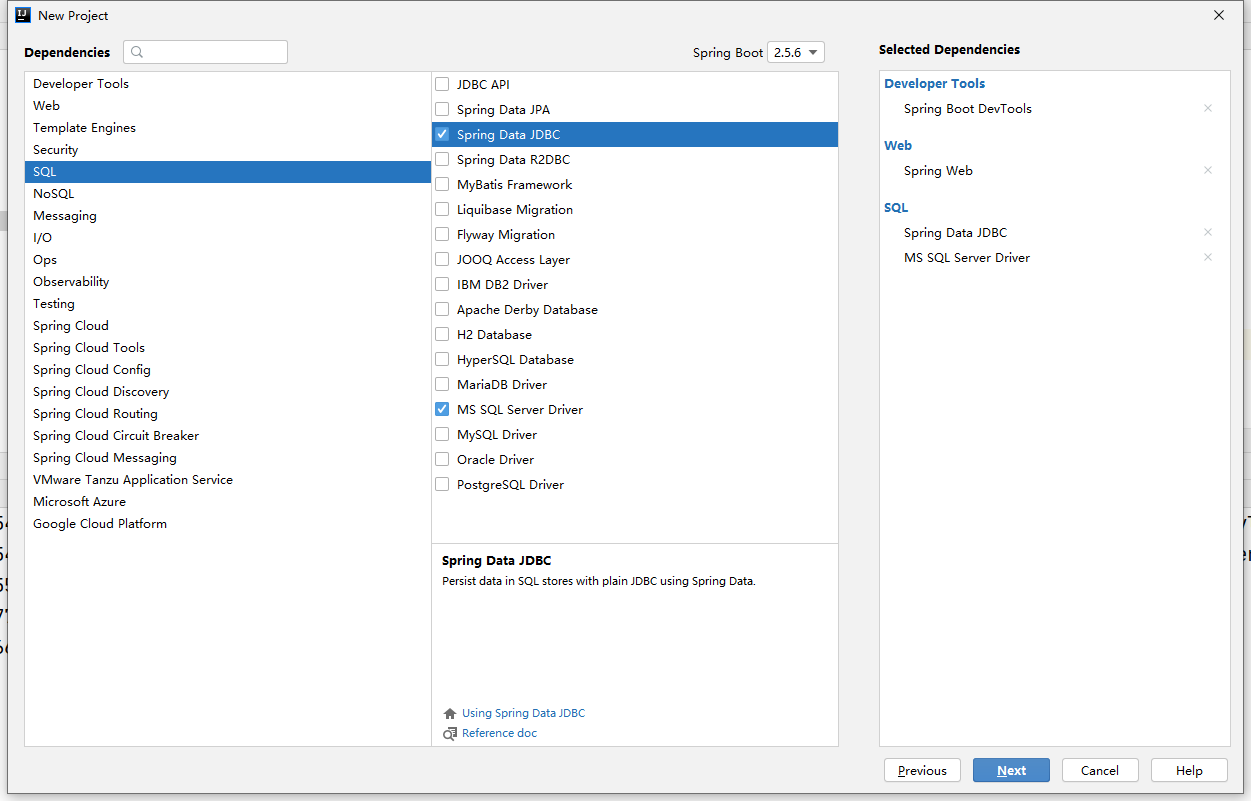
Task: Enable the MyBatis Framework checkbox
Action: [x=442, y=184]
